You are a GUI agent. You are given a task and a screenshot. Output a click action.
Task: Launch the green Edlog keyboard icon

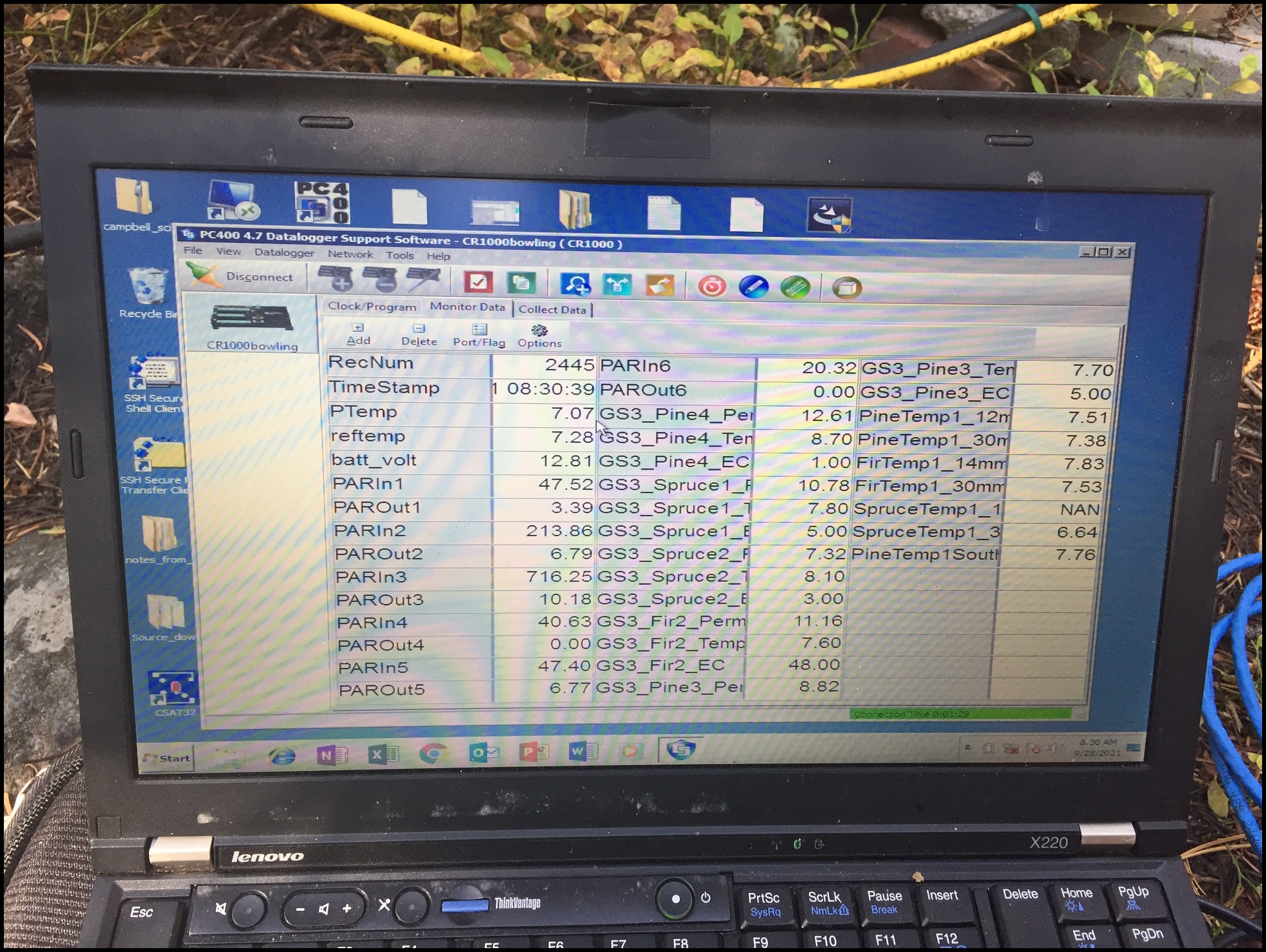pos(796,287)
